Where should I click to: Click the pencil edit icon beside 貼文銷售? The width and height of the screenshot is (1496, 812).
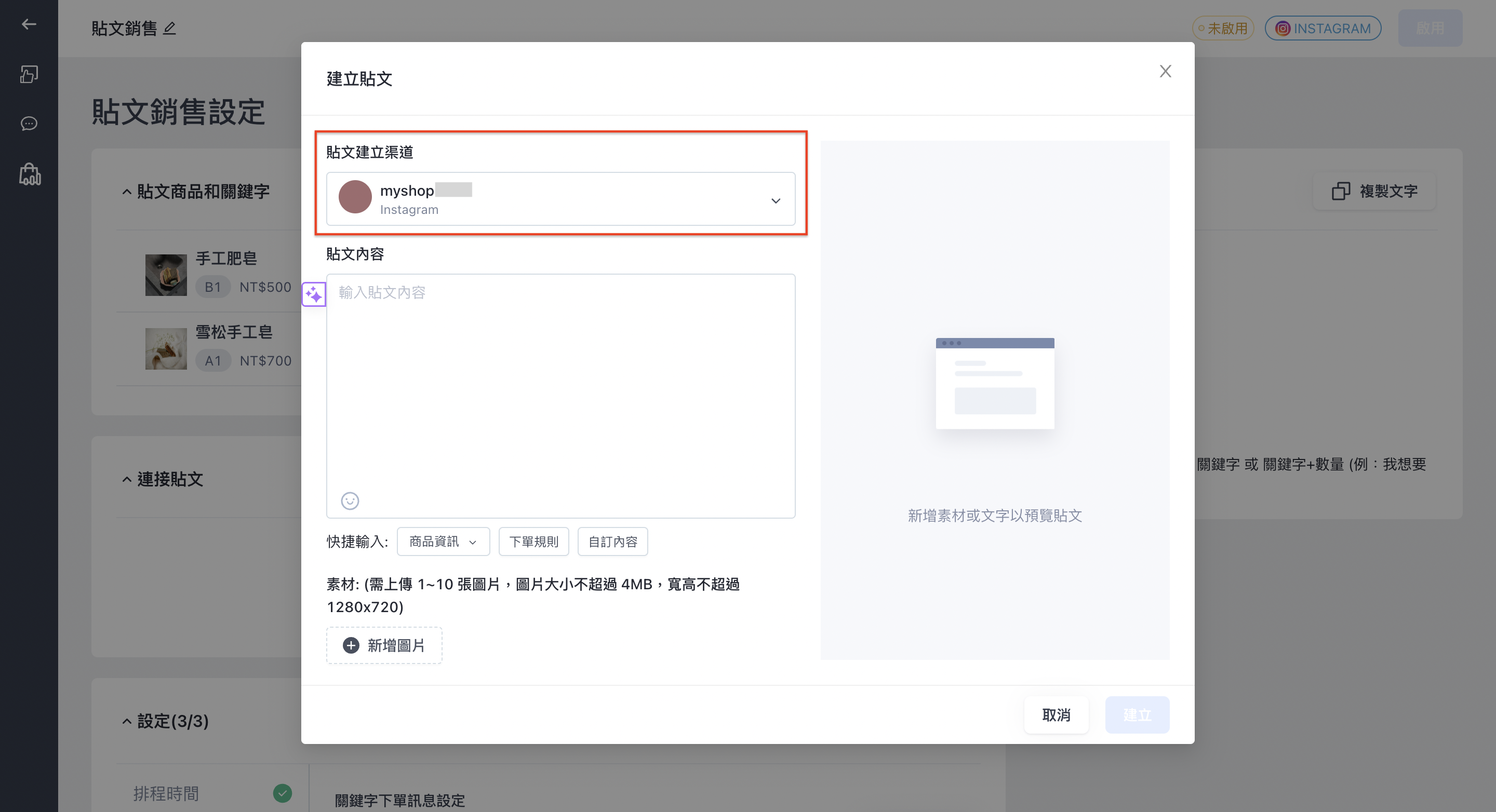click(169, 28)
